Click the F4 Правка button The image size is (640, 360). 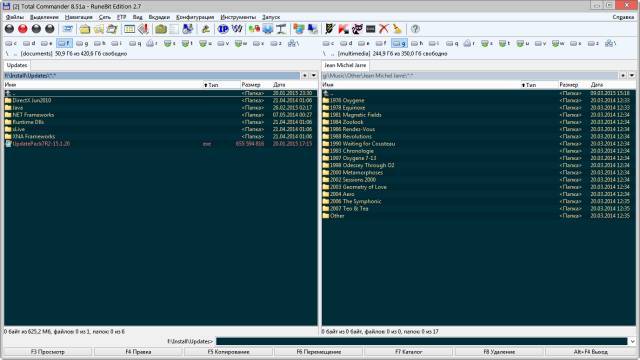[138, 352]
